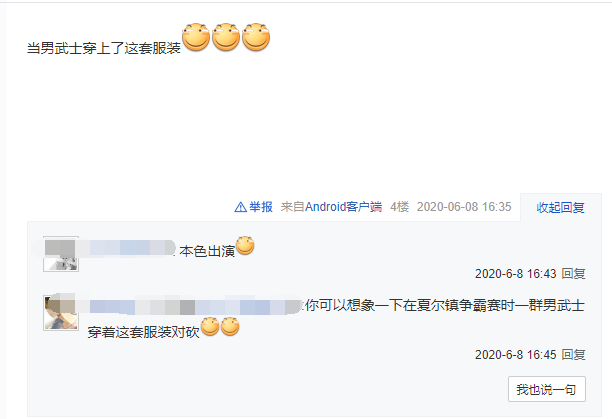Open the Android客户端 link
Image resolution: width=612 pixels, height=419 pixels.
pos(343,207)
